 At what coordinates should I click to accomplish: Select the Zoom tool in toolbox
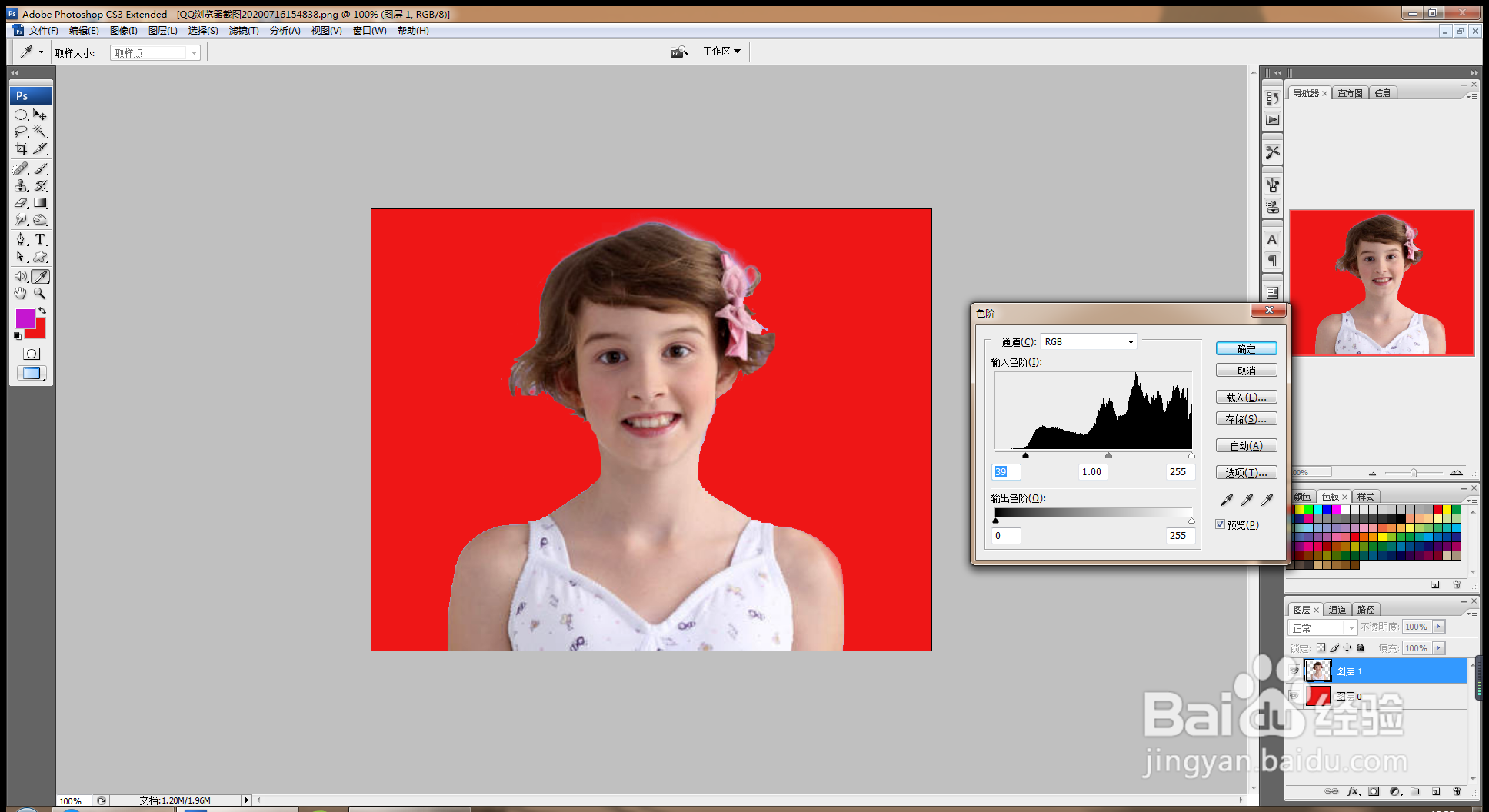41,293
